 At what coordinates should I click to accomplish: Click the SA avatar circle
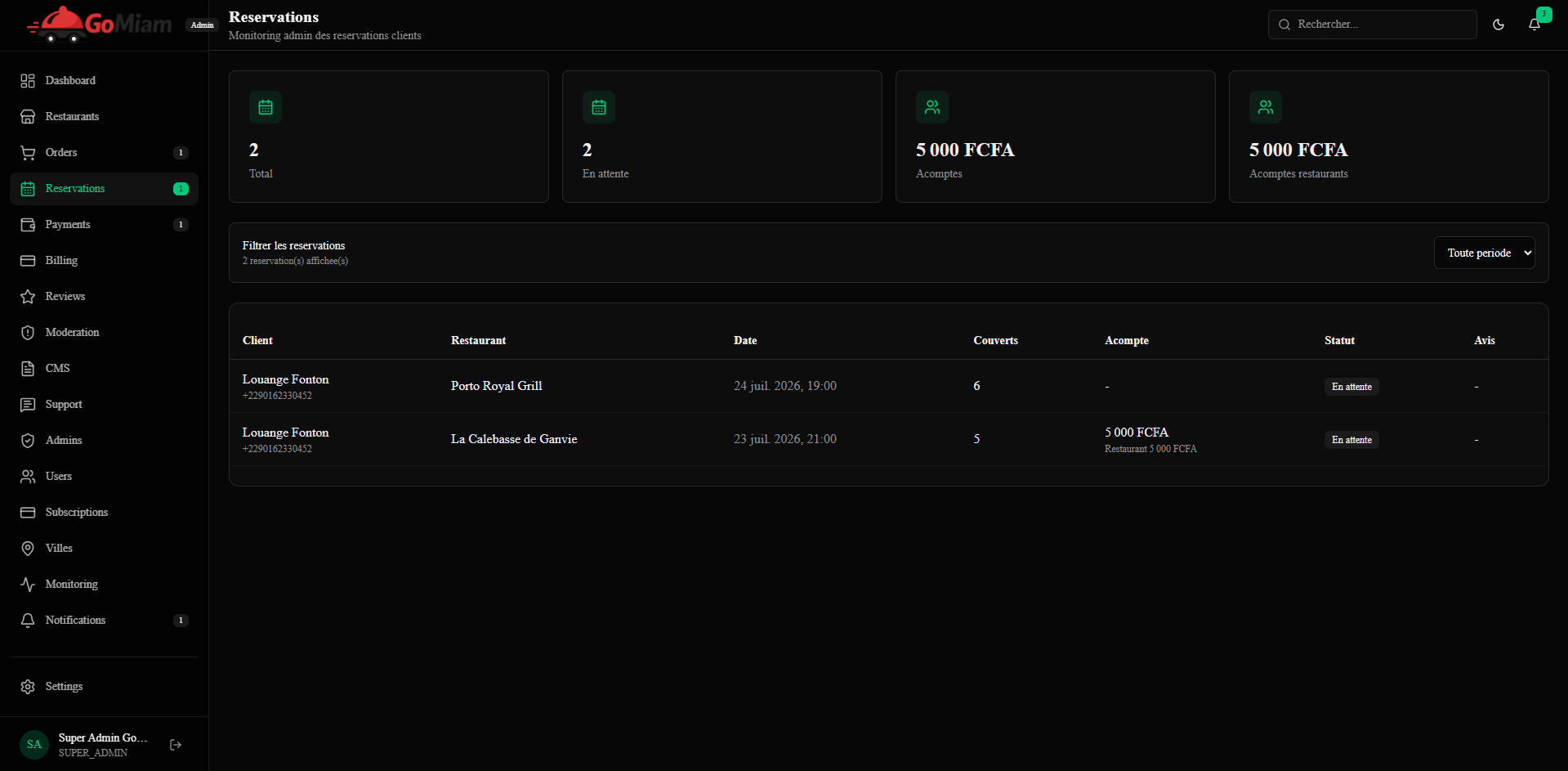(x=34, y=745)
